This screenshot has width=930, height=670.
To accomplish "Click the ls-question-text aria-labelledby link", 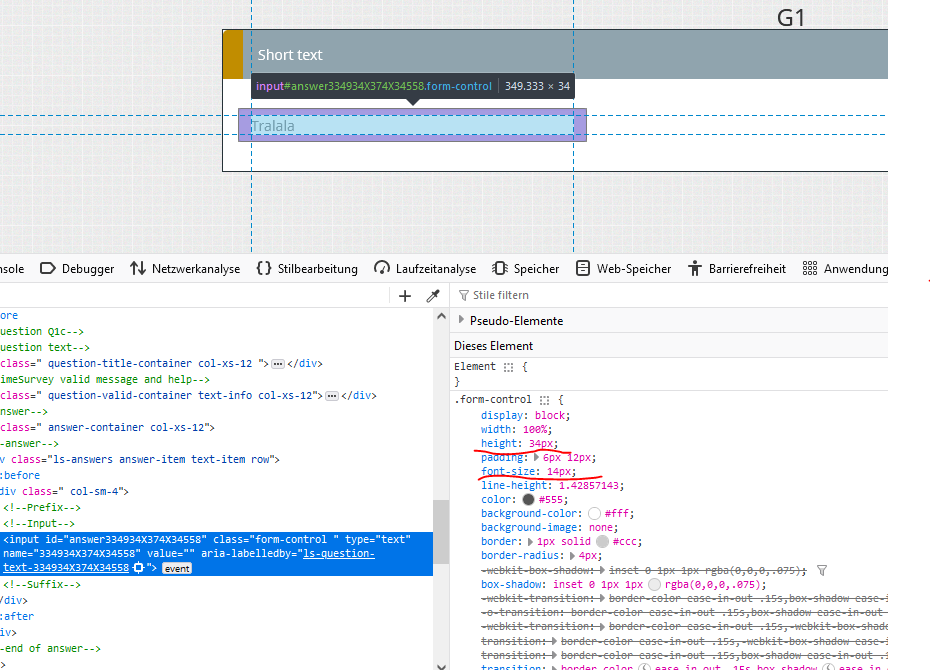I will pyautogui.click(x=339, y=554).
